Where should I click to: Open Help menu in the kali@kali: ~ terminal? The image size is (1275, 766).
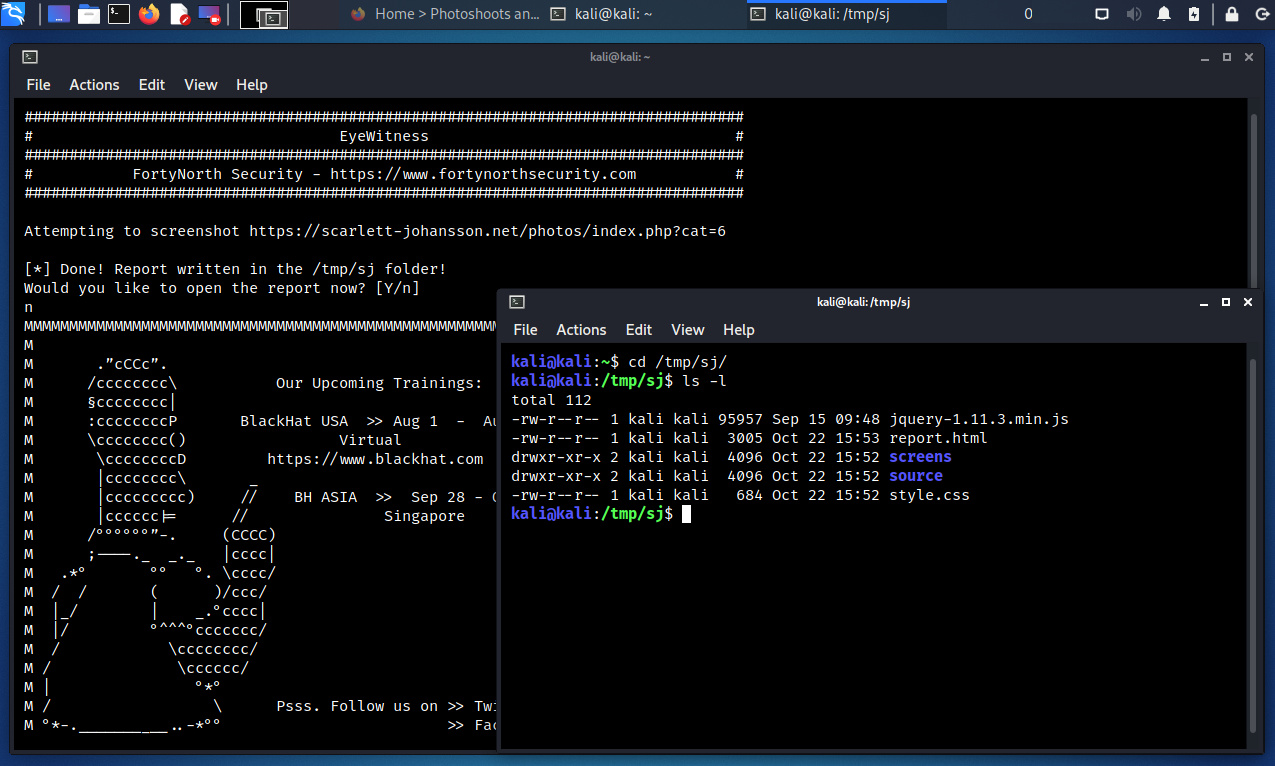[x=251, y=85]
